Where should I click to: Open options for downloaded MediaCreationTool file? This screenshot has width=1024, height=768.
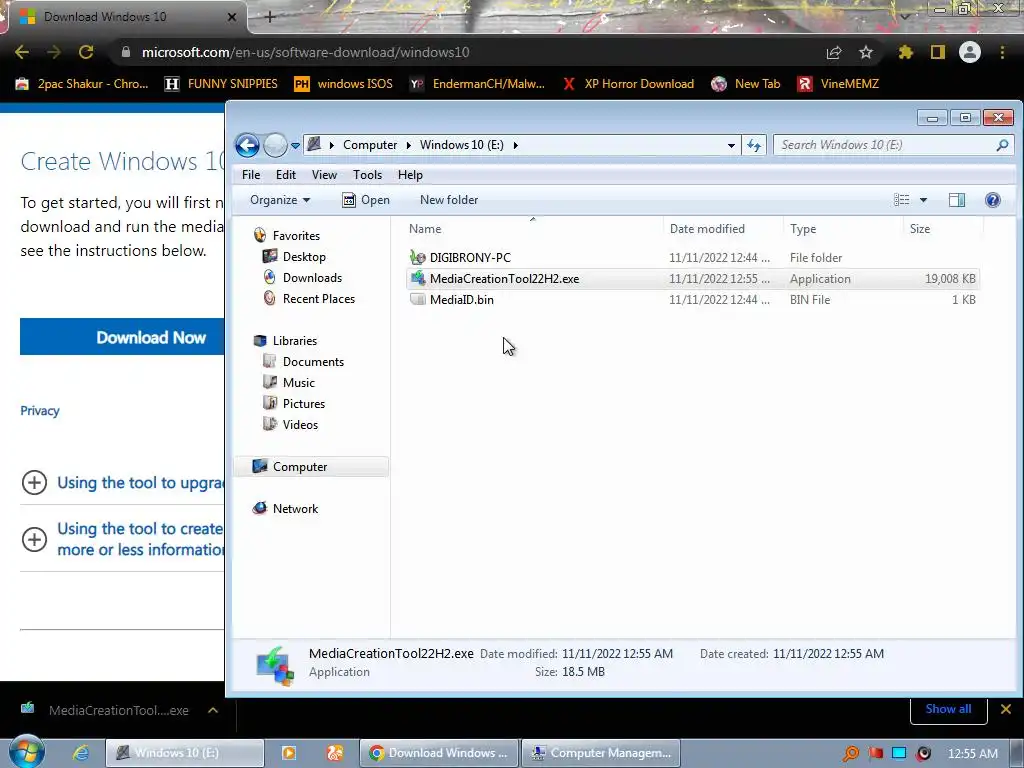tap(213, 711)
